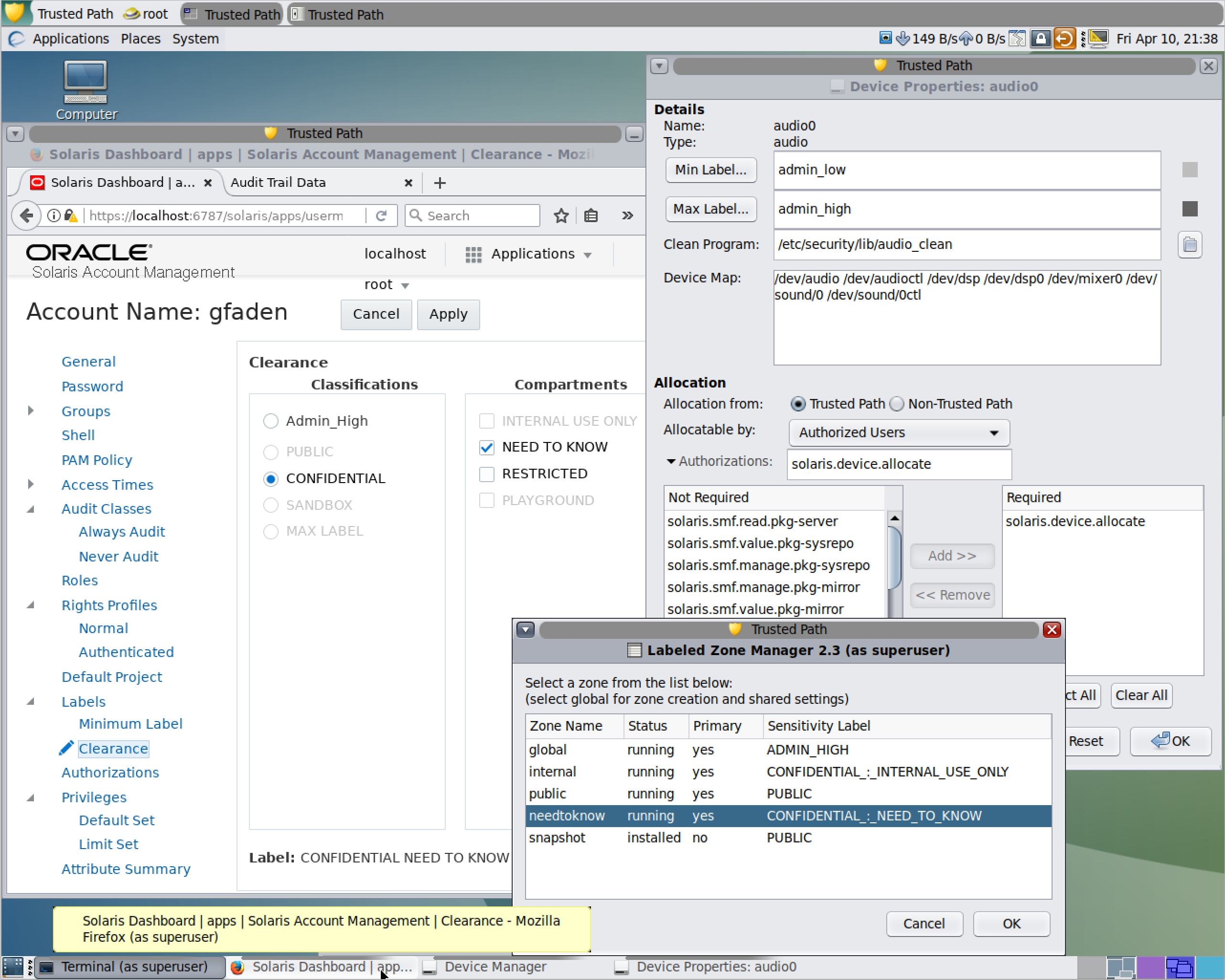Collapse the Privileges tree node
Image resolution: width=1225 pixels, height=980 pixels.
click(x=31, y=797)
